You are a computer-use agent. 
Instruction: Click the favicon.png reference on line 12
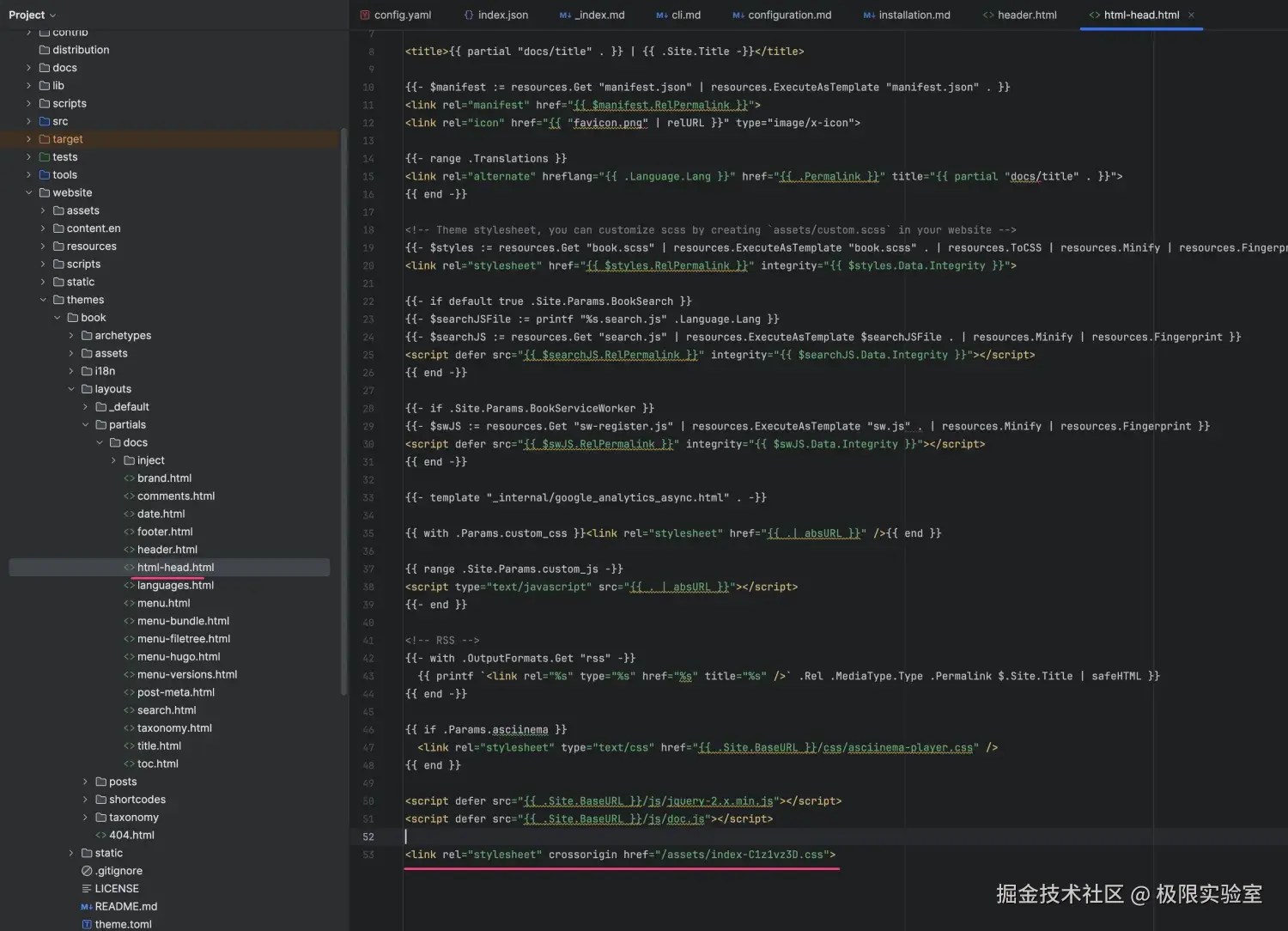(610, 123)
